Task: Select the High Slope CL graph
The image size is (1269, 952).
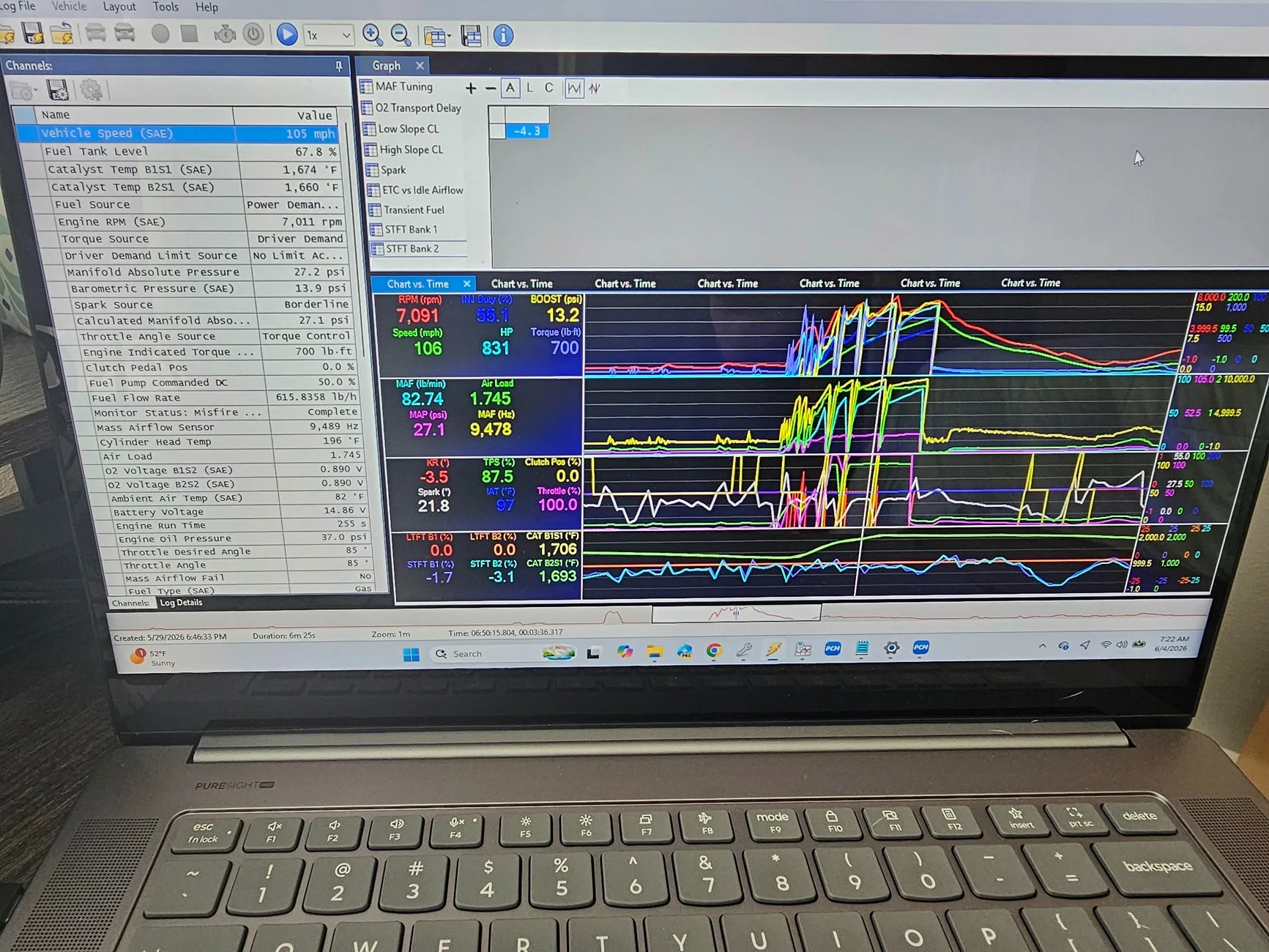Action: tap(403, 149)
